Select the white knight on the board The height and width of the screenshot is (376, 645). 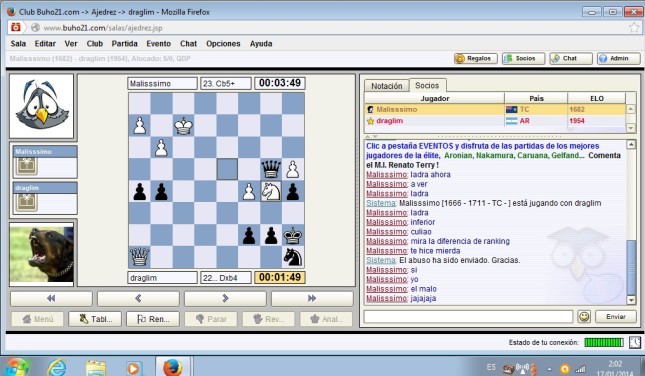point(271,191)
